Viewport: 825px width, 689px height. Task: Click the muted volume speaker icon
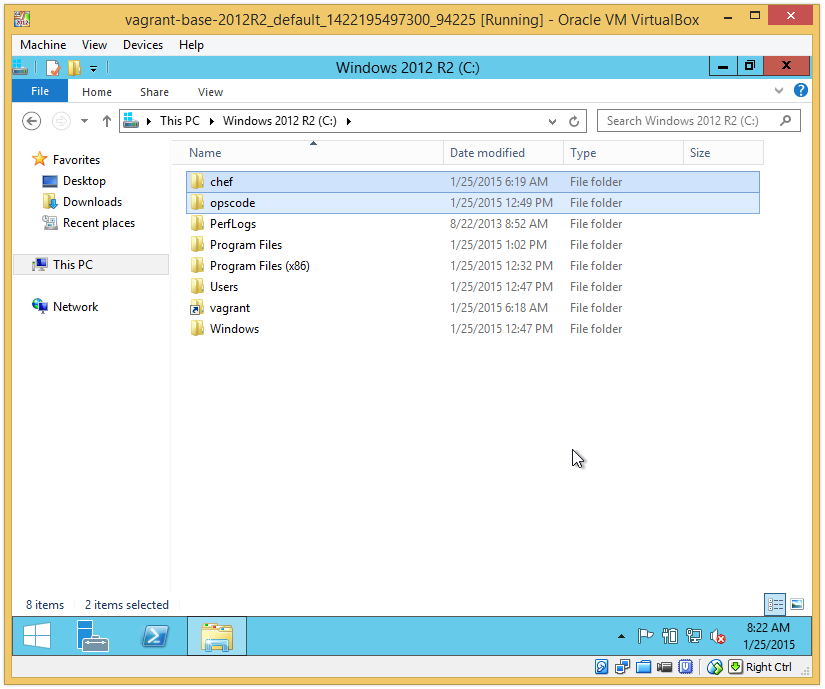pyautogui.click(x=718, y=636)
